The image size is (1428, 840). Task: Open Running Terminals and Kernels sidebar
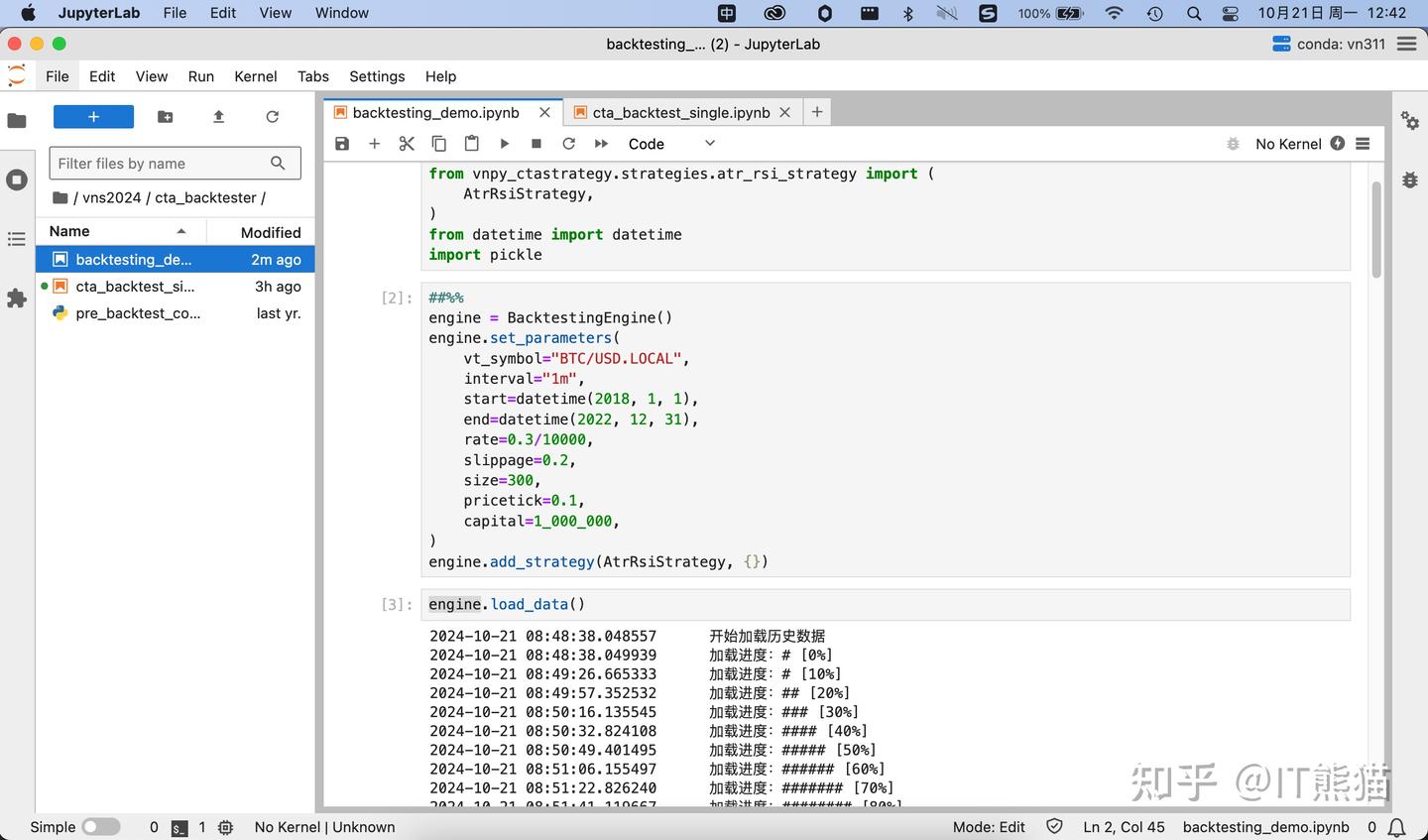click(x=17, y=180)
